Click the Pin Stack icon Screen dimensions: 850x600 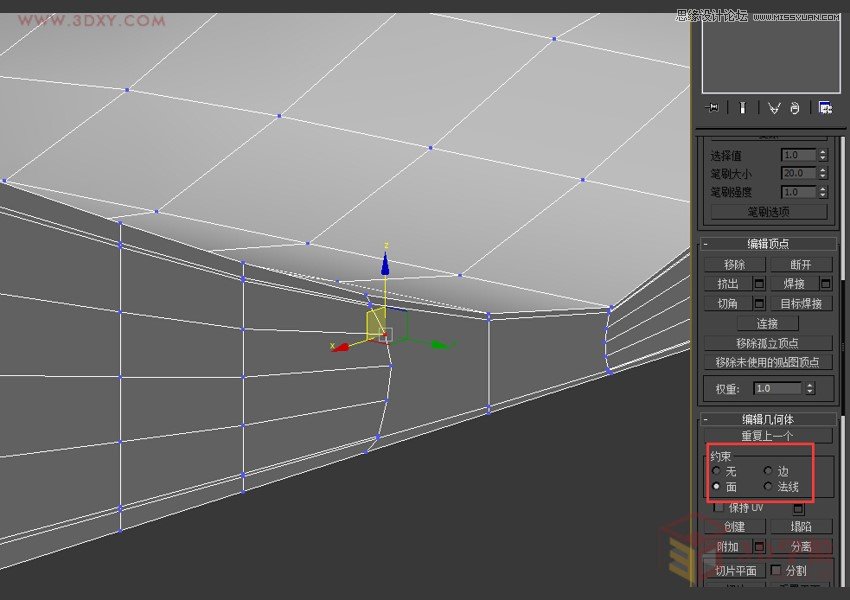click(711, 108)
